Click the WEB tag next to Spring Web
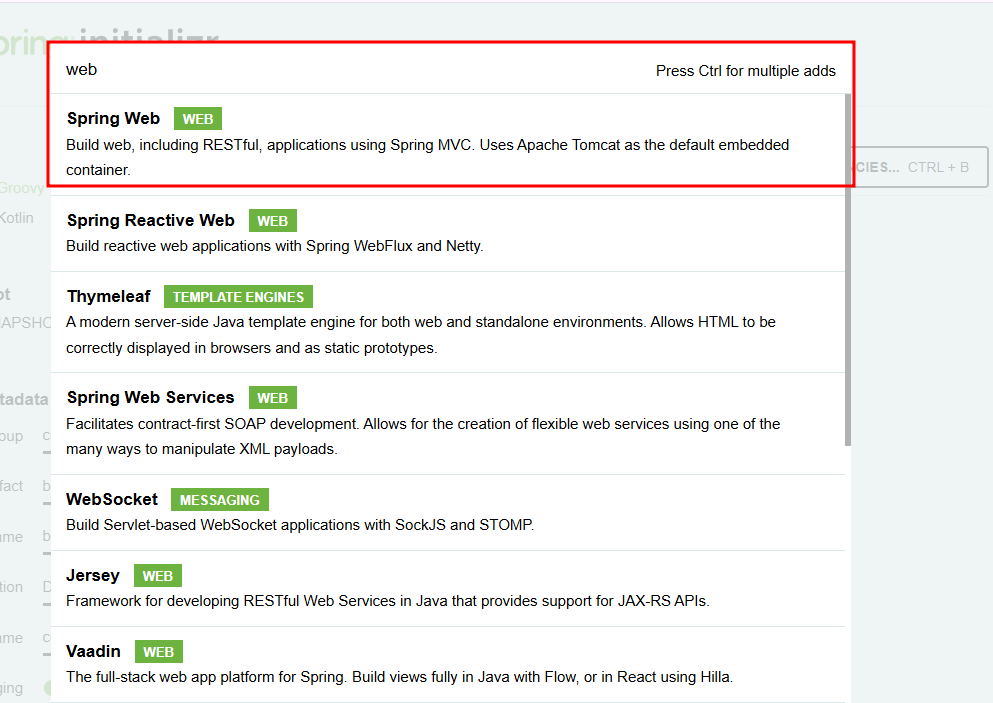 coord(198,119)
